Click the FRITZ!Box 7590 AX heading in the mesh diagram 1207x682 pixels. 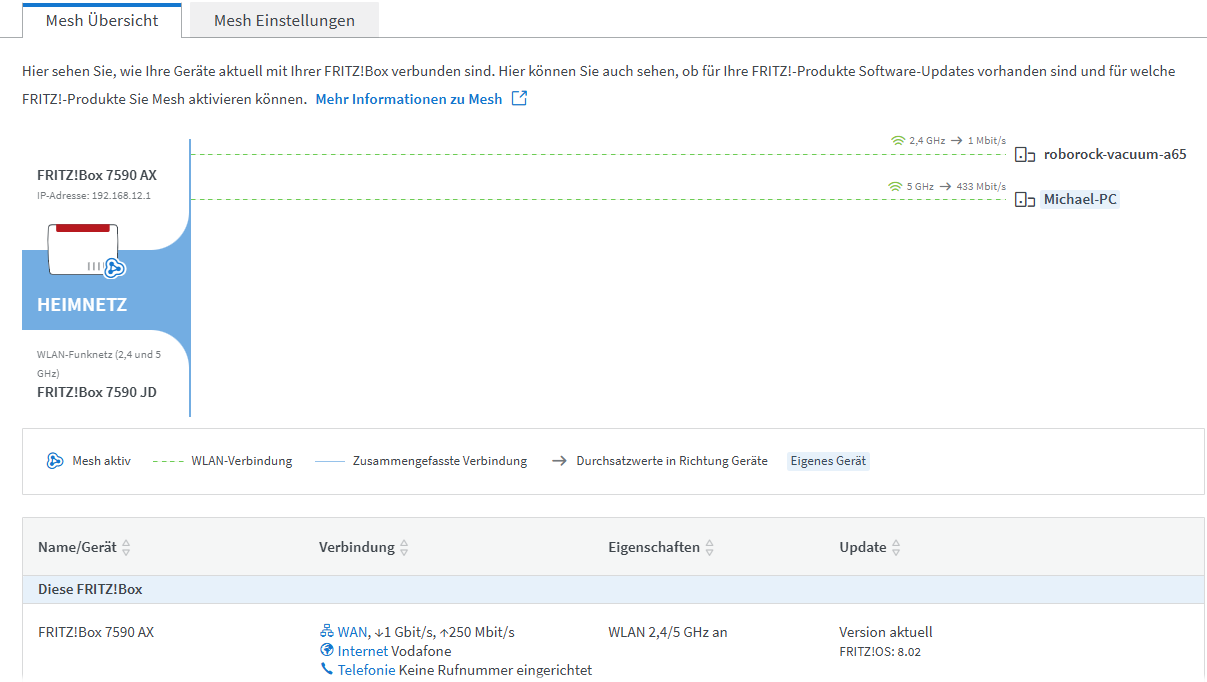pos(97,175)
